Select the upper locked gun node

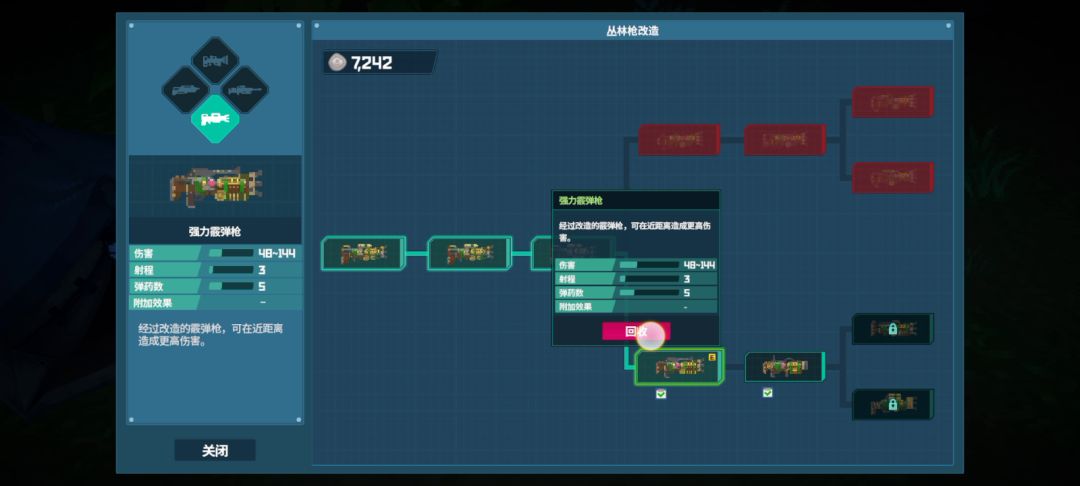893,329
